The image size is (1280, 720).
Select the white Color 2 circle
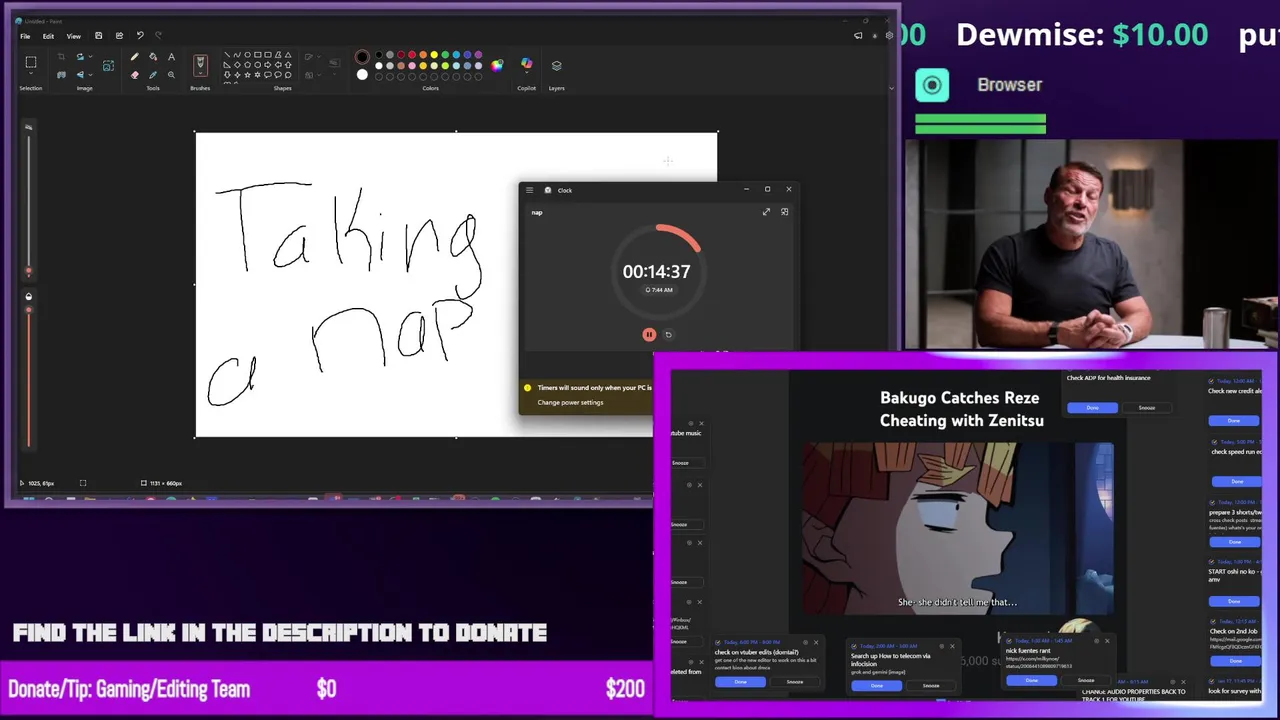tap(362, 75)
